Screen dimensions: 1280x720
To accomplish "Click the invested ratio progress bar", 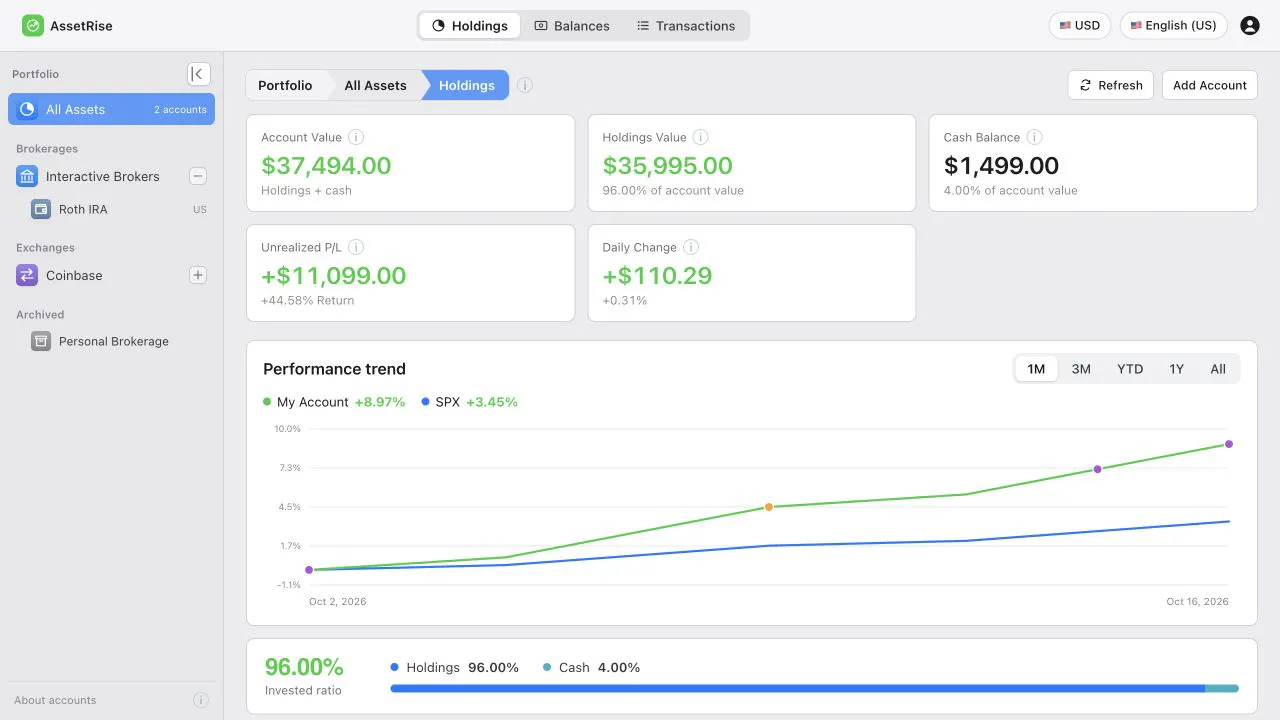I will click(814, 688).
